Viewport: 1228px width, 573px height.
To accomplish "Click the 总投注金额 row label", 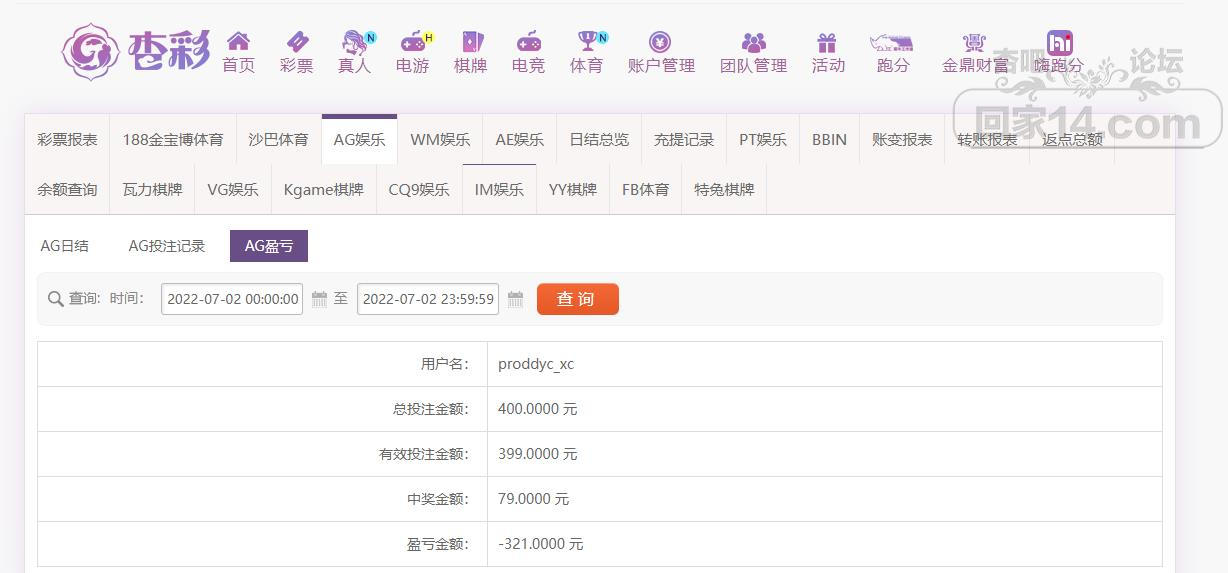I will [431, 409].
